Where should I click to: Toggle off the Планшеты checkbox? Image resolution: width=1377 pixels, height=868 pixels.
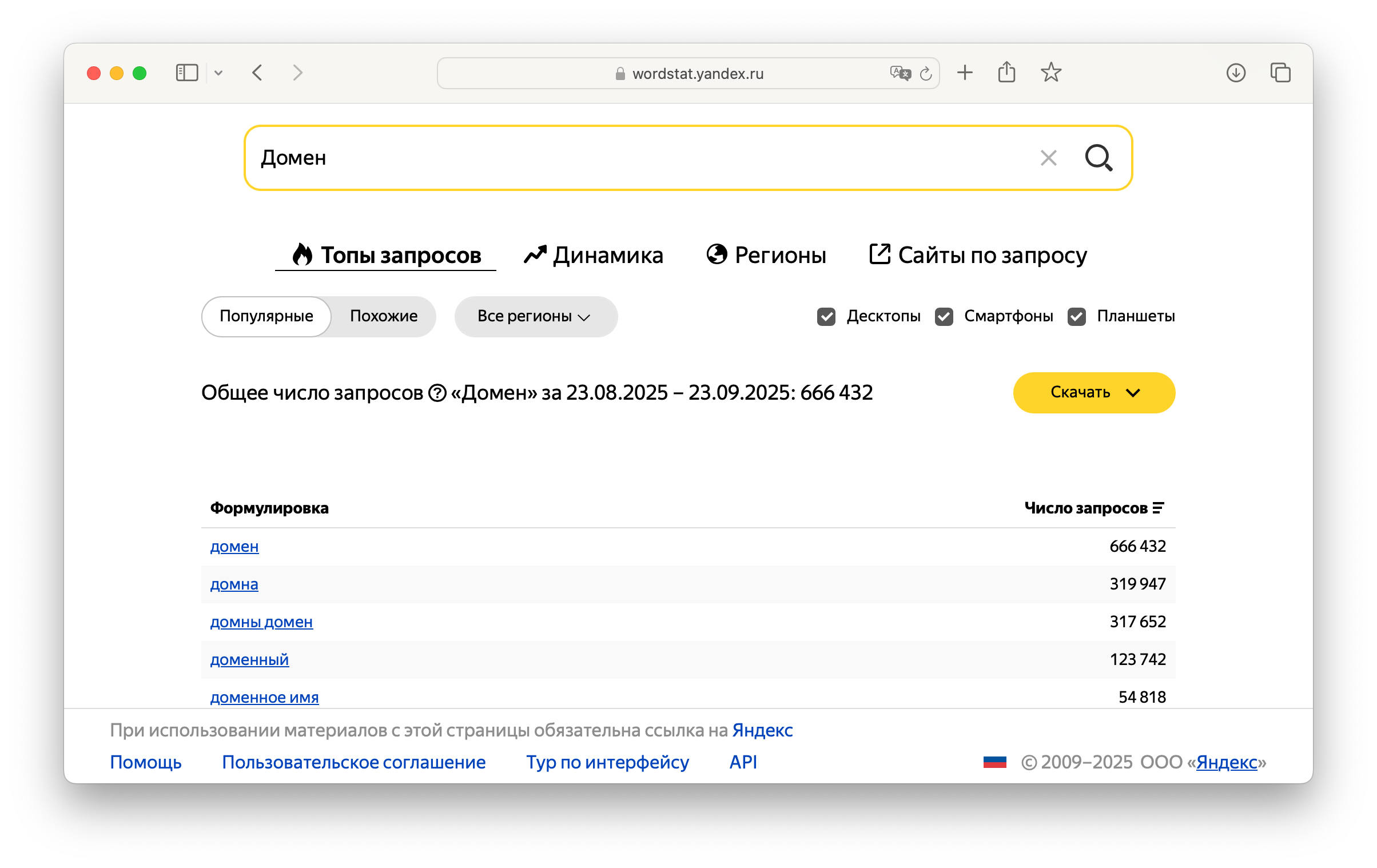1077,316
